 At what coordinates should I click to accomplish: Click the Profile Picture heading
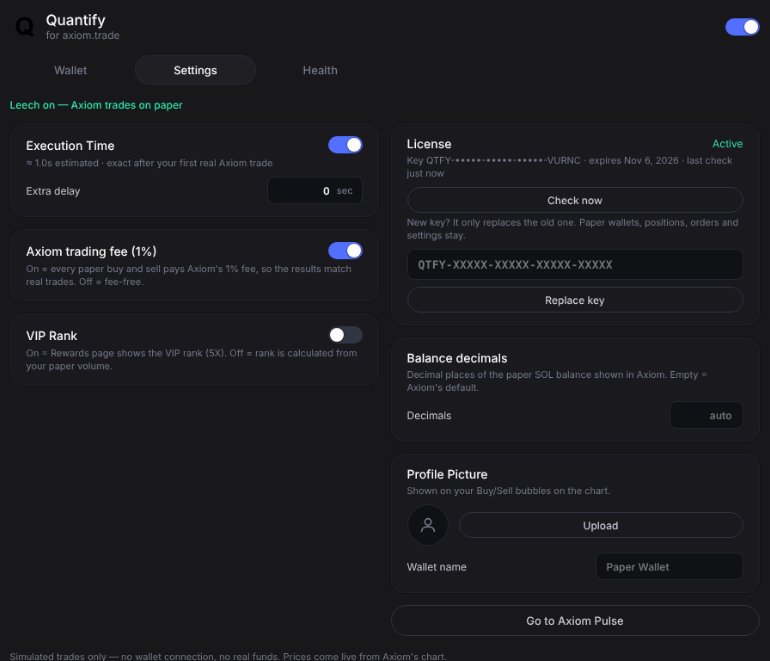pos(447,474)
